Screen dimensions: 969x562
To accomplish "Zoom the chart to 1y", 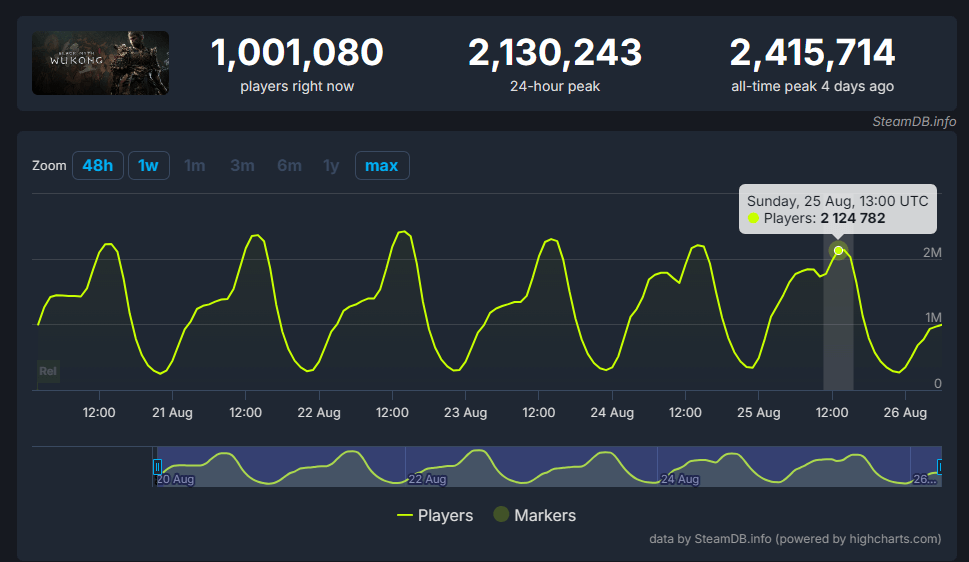I will (x=331, y=166).
